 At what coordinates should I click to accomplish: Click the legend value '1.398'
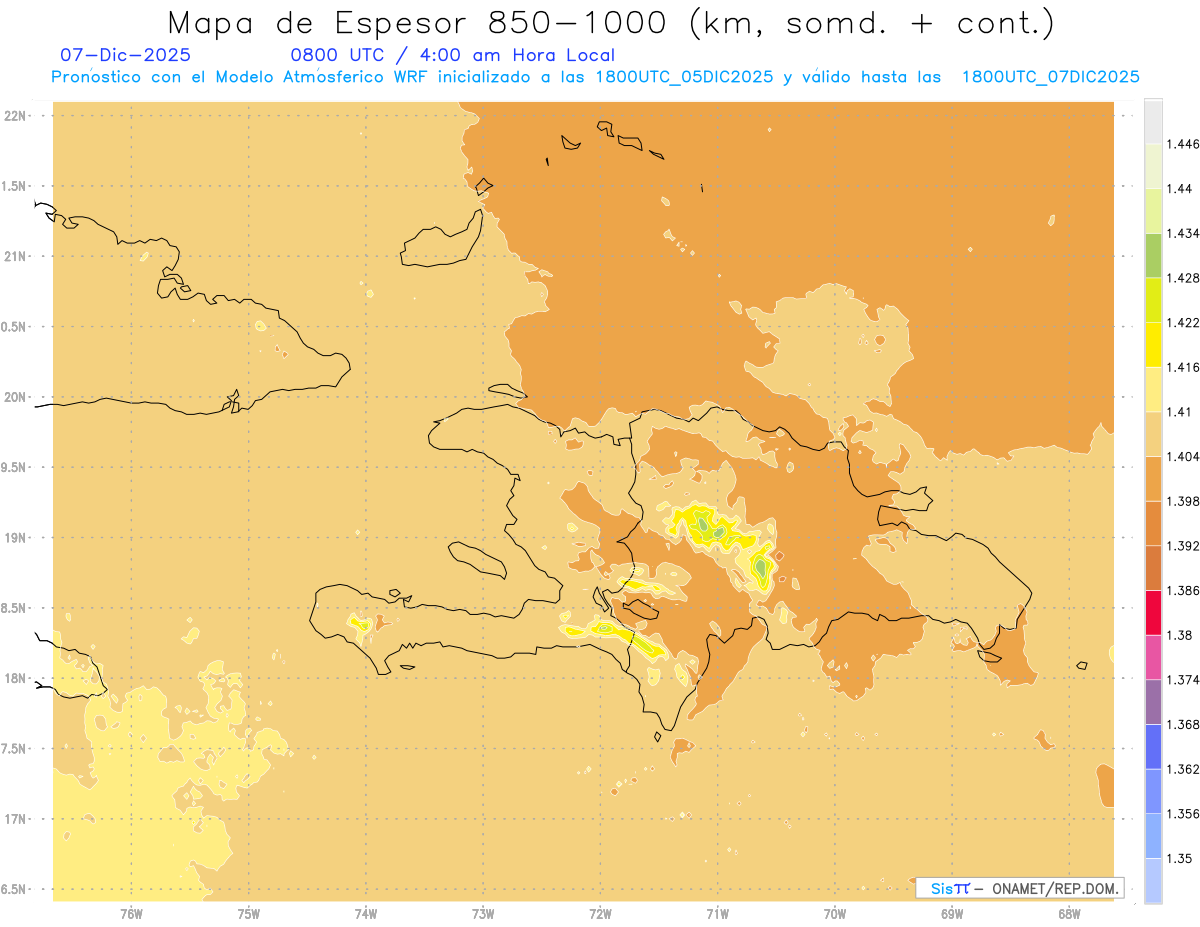tap(1184, 501)
